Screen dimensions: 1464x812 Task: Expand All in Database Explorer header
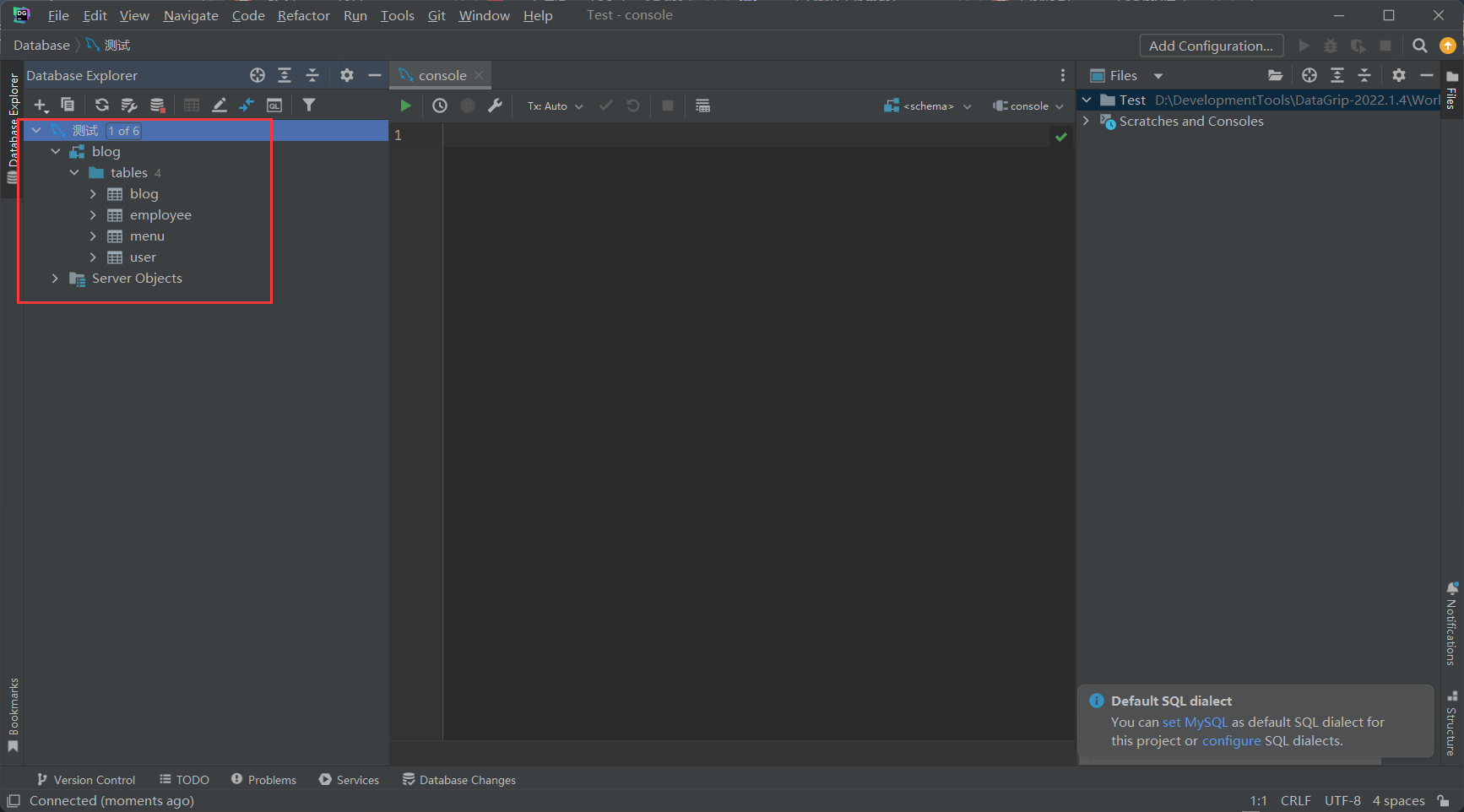pyautogui.click(x=285, y=75)
